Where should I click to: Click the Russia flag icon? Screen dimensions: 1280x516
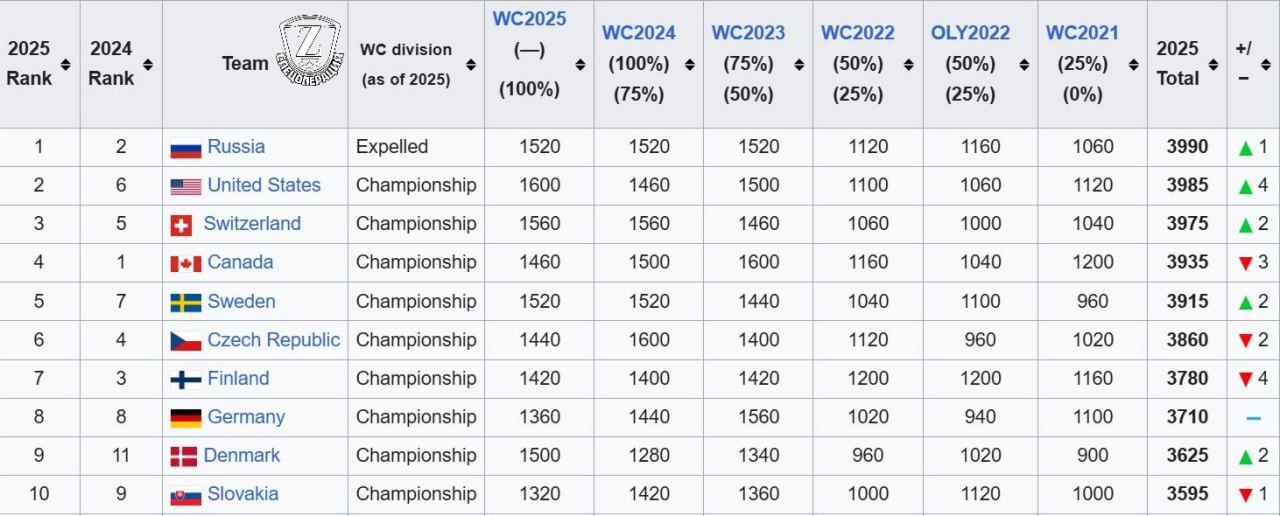pos(185,148)
